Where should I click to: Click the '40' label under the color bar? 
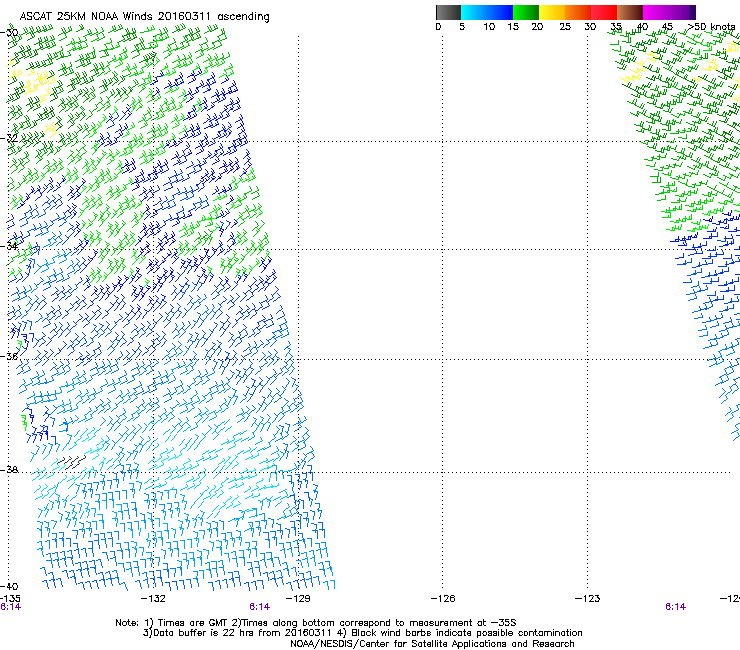pos(642,27)
